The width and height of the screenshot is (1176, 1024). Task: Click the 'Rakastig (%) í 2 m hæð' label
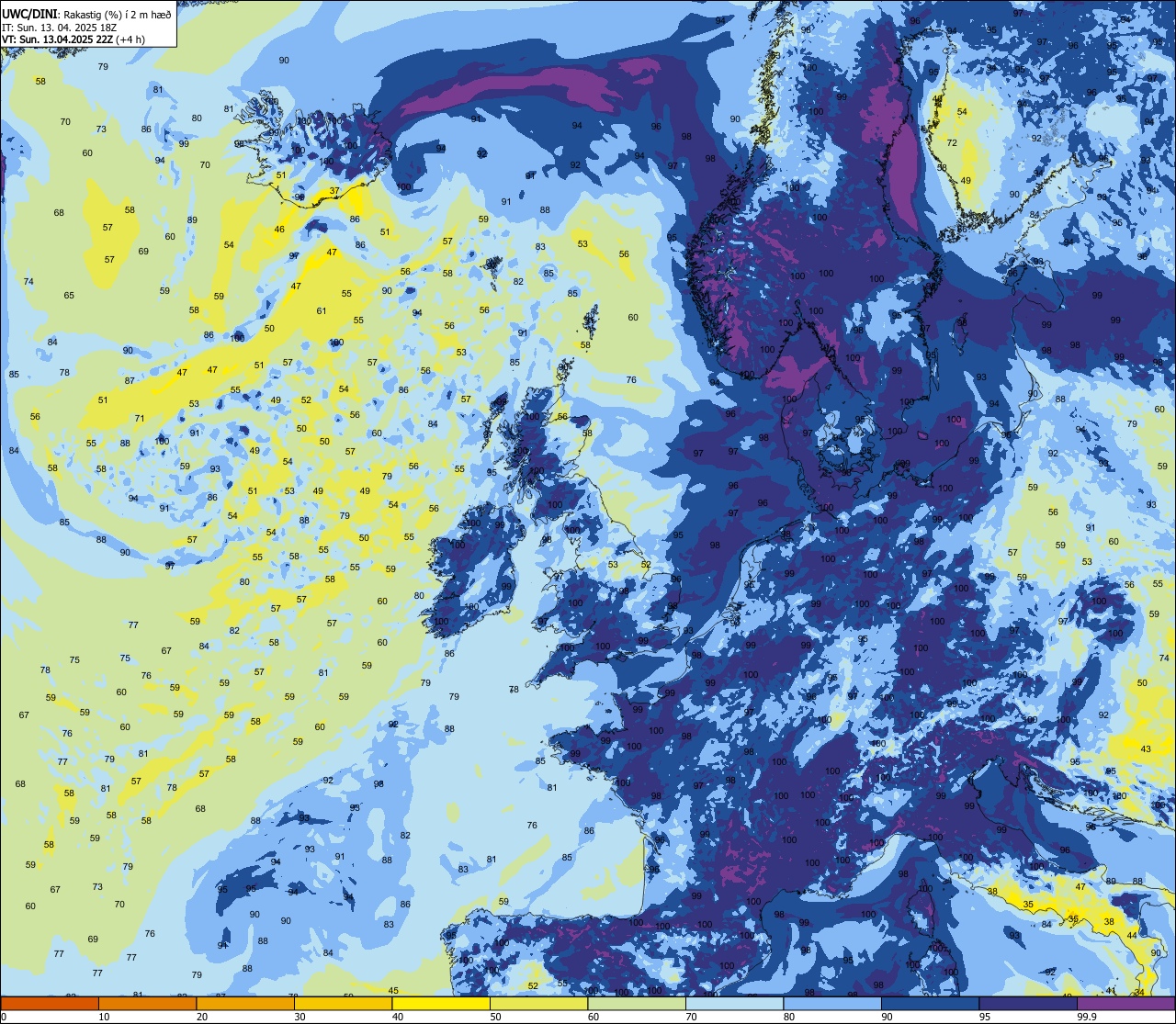point(117,14)
